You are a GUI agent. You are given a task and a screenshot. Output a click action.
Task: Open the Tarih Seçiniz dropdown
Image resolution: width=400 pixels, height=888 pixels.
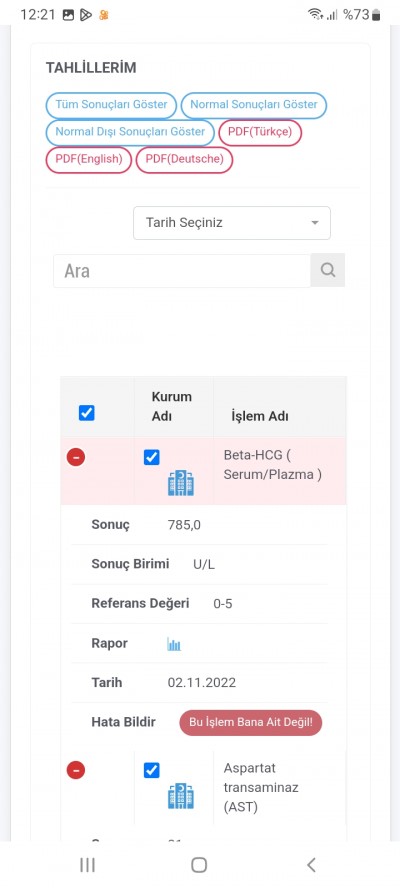pyautogui.click(x=232, y=223)
